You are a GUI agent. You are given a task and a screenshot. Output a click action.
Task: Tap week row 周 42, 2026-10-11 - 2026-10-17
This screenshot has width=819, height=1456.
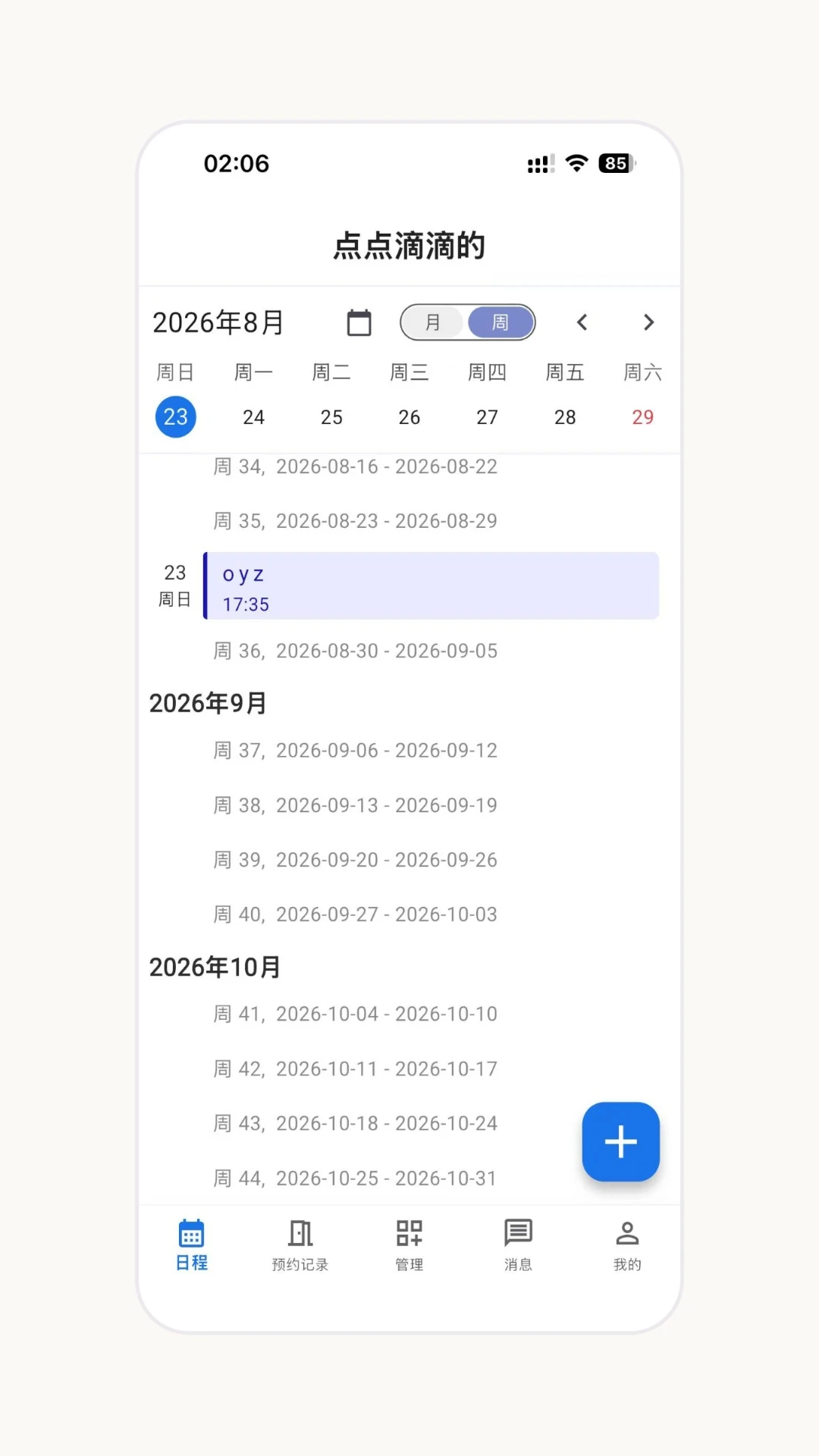pyautogui.click(x=355, y=1068)
